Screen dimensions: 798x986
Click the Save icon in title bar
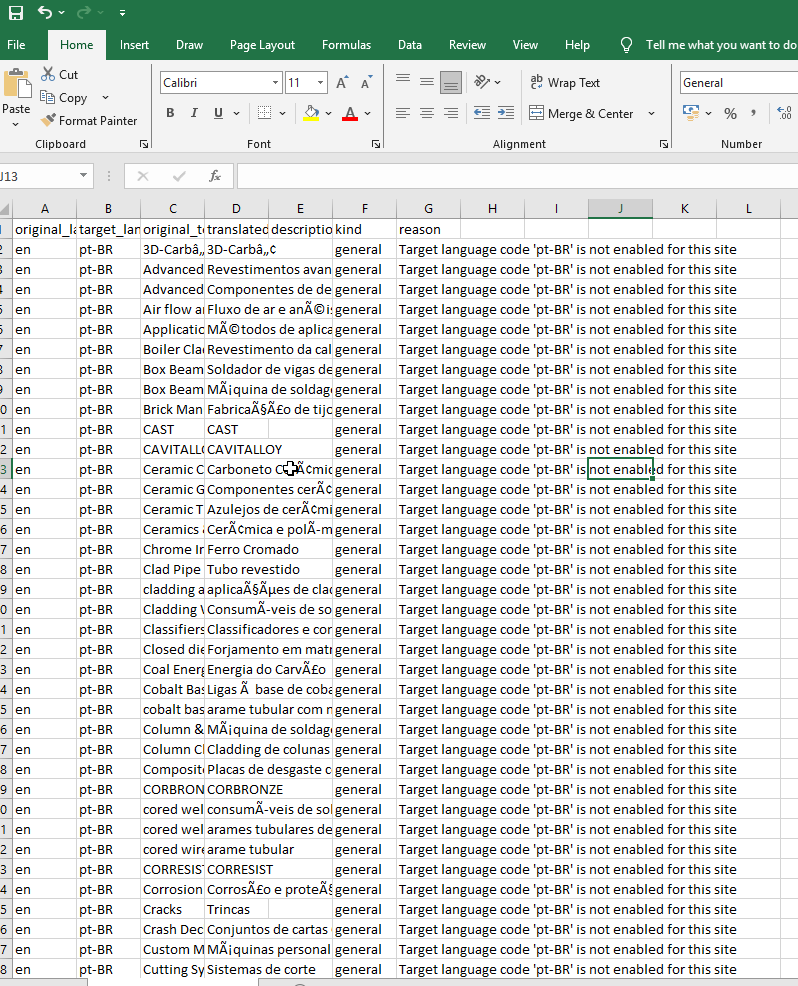pyautogui.click(x=15, y=13)
